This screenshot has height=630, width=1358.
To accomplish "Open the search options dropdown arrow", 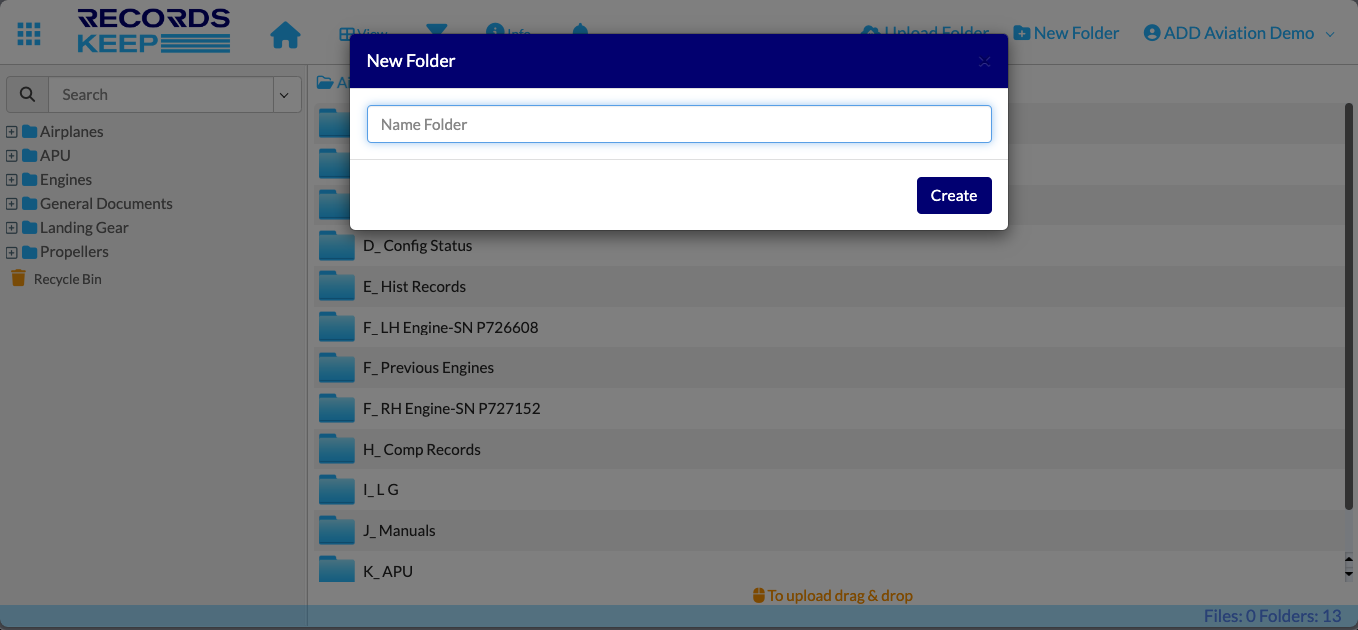I will pyautogui.click(x=285, y=95).
